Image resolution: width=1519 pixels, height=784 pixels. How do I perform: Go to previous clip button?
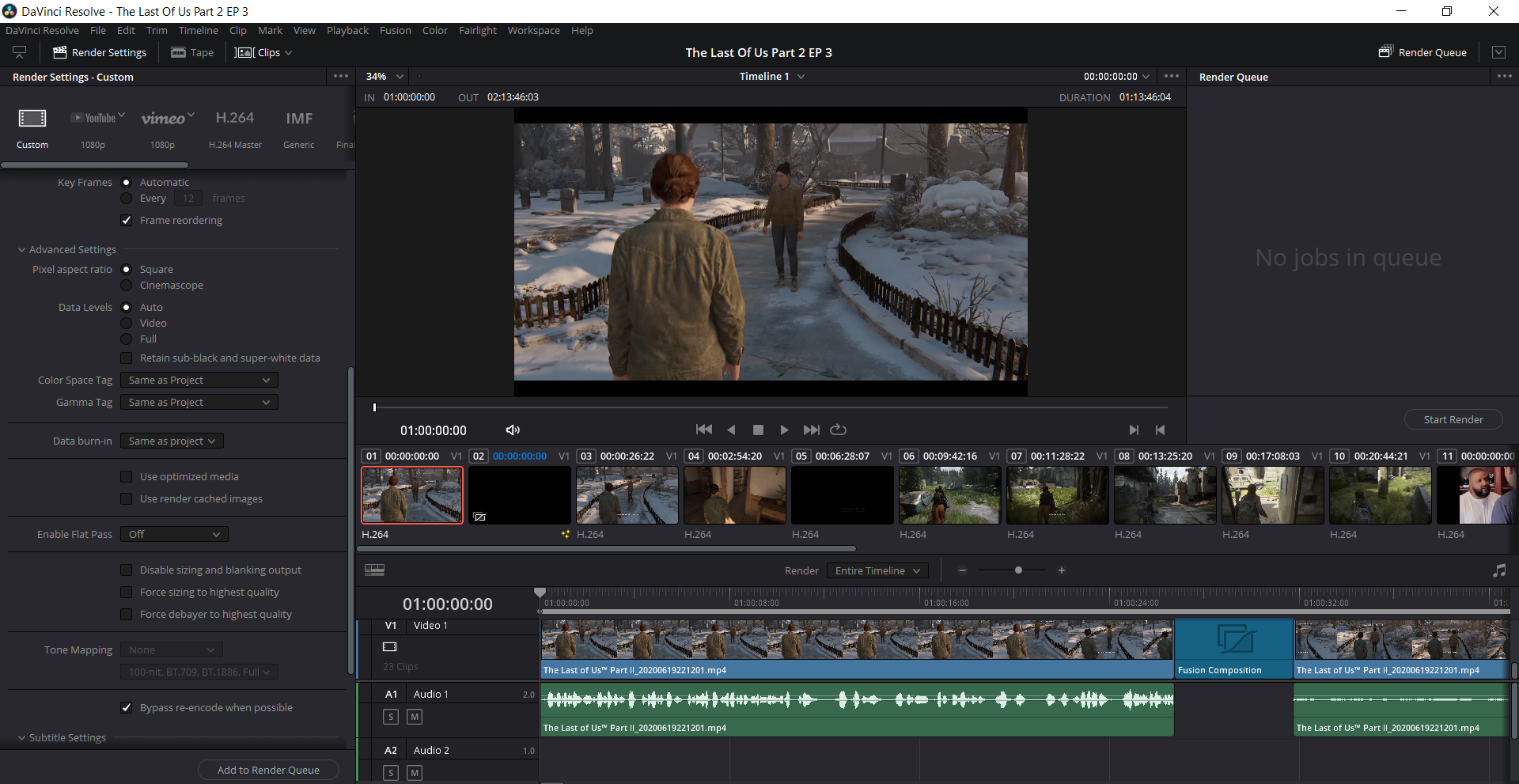(1160, 430)
